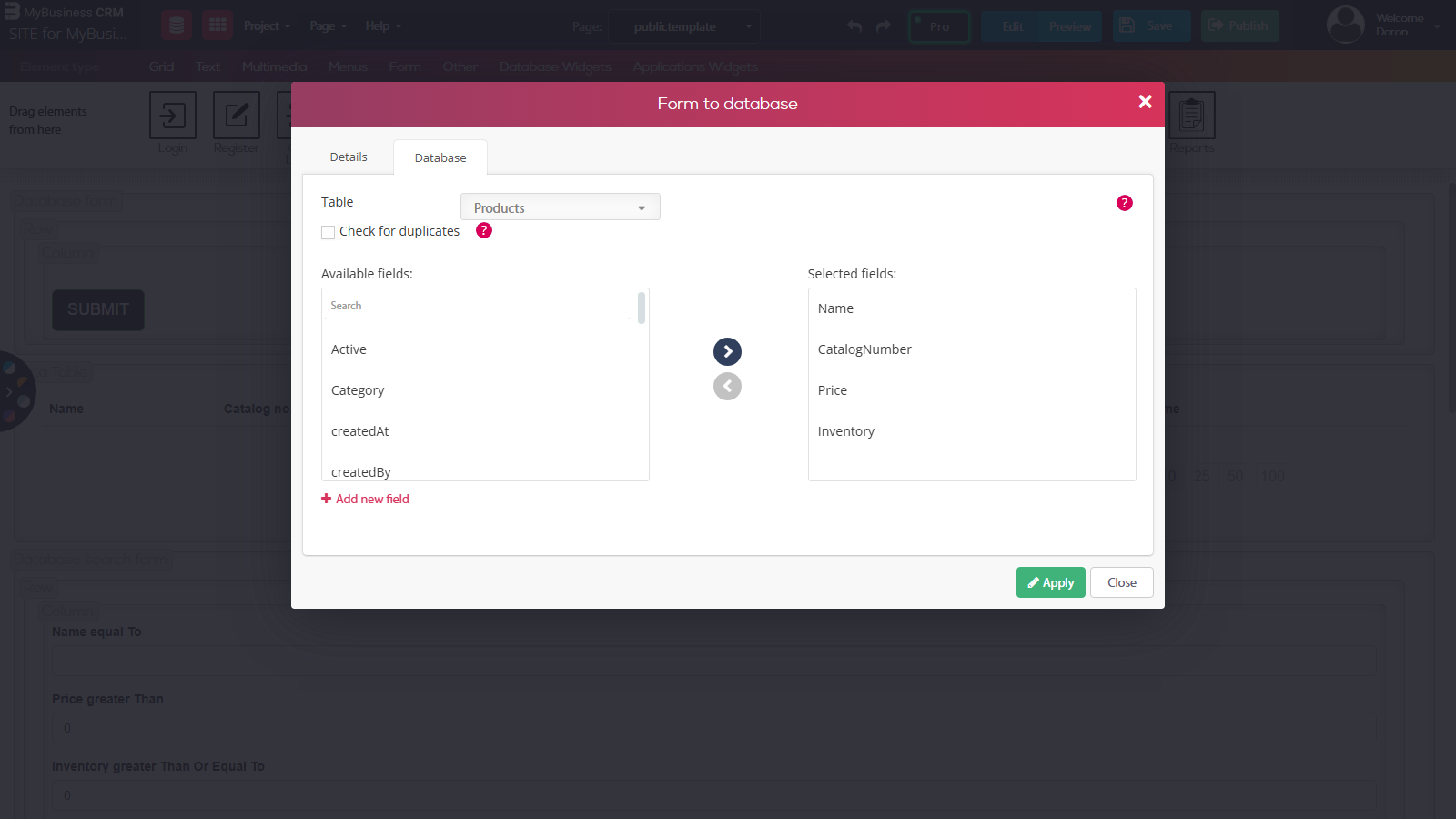1456x819 pixels.
Task: Click the Save button in top toolbar
Action: pos(1151,25)
